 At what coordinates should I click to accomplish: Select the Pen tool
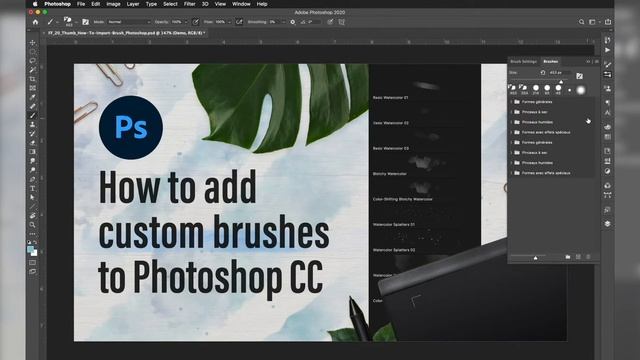click(x=32, y=179)
